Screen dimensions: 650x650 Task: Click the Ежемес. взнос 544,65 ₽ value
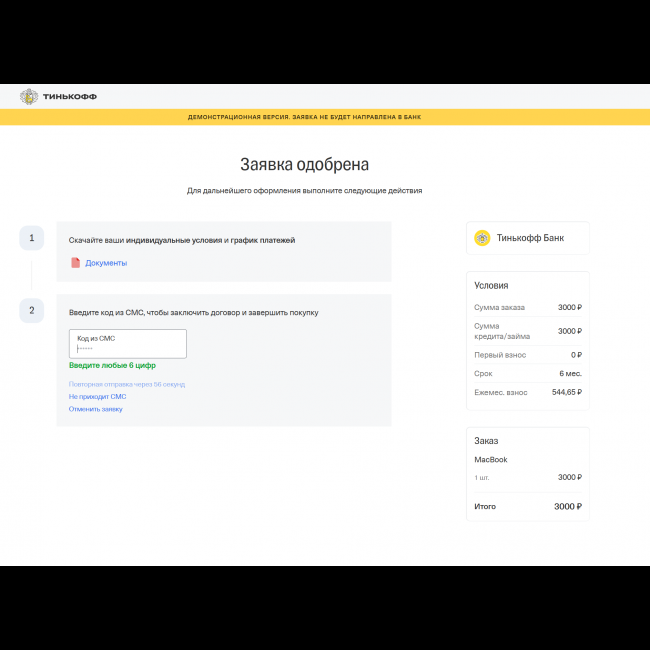coord(566,392)
